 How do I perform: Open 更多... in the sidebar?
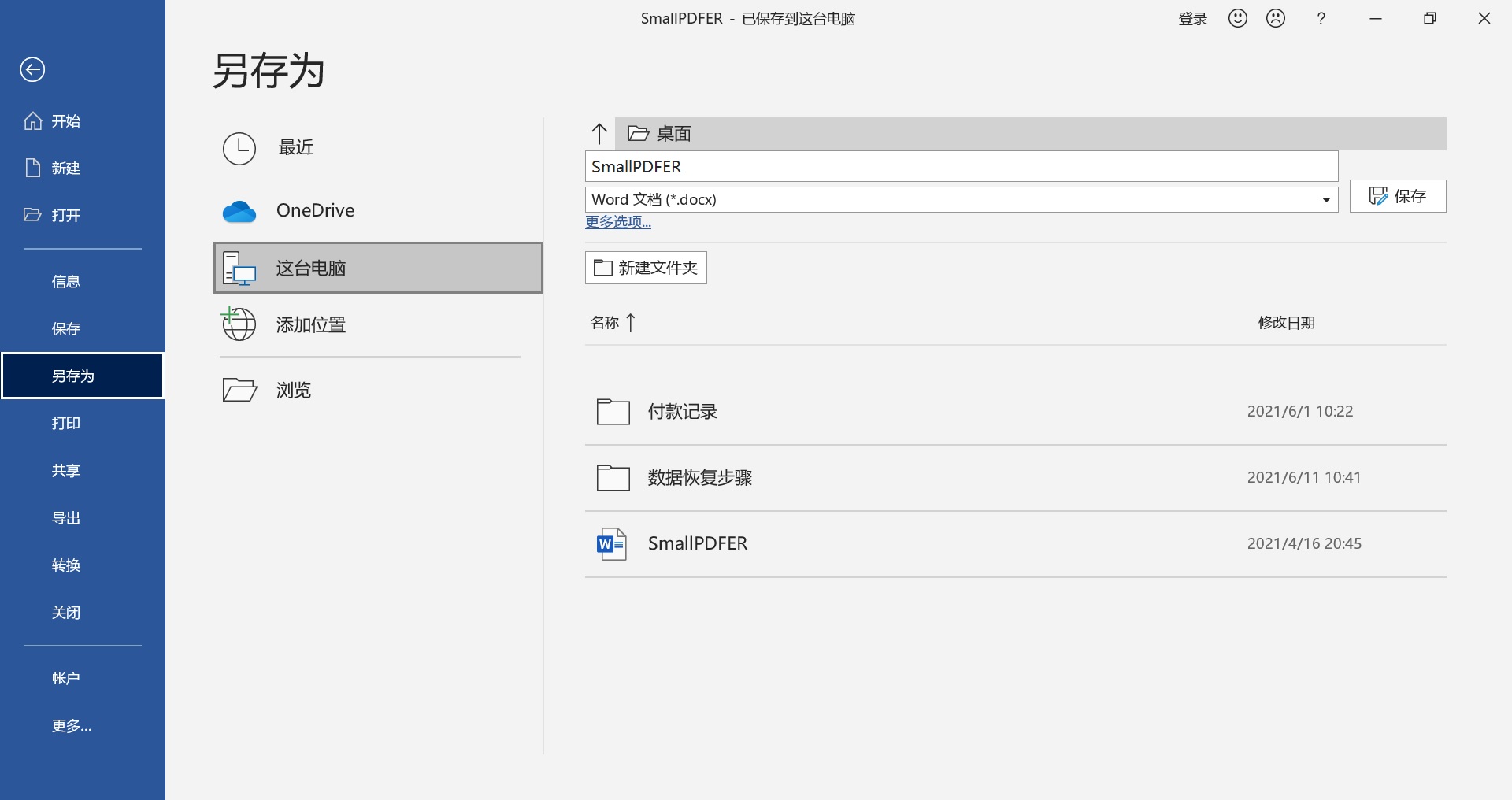[72, 726]
